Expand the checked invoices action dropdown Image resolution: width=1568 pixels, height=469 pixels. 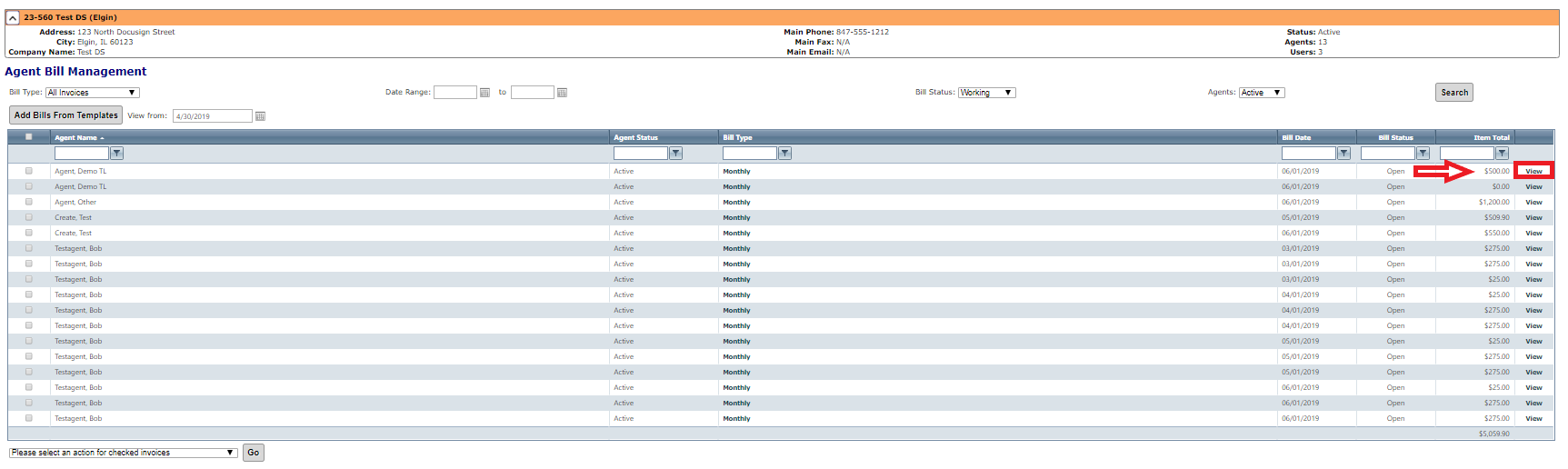pos(123,453)
